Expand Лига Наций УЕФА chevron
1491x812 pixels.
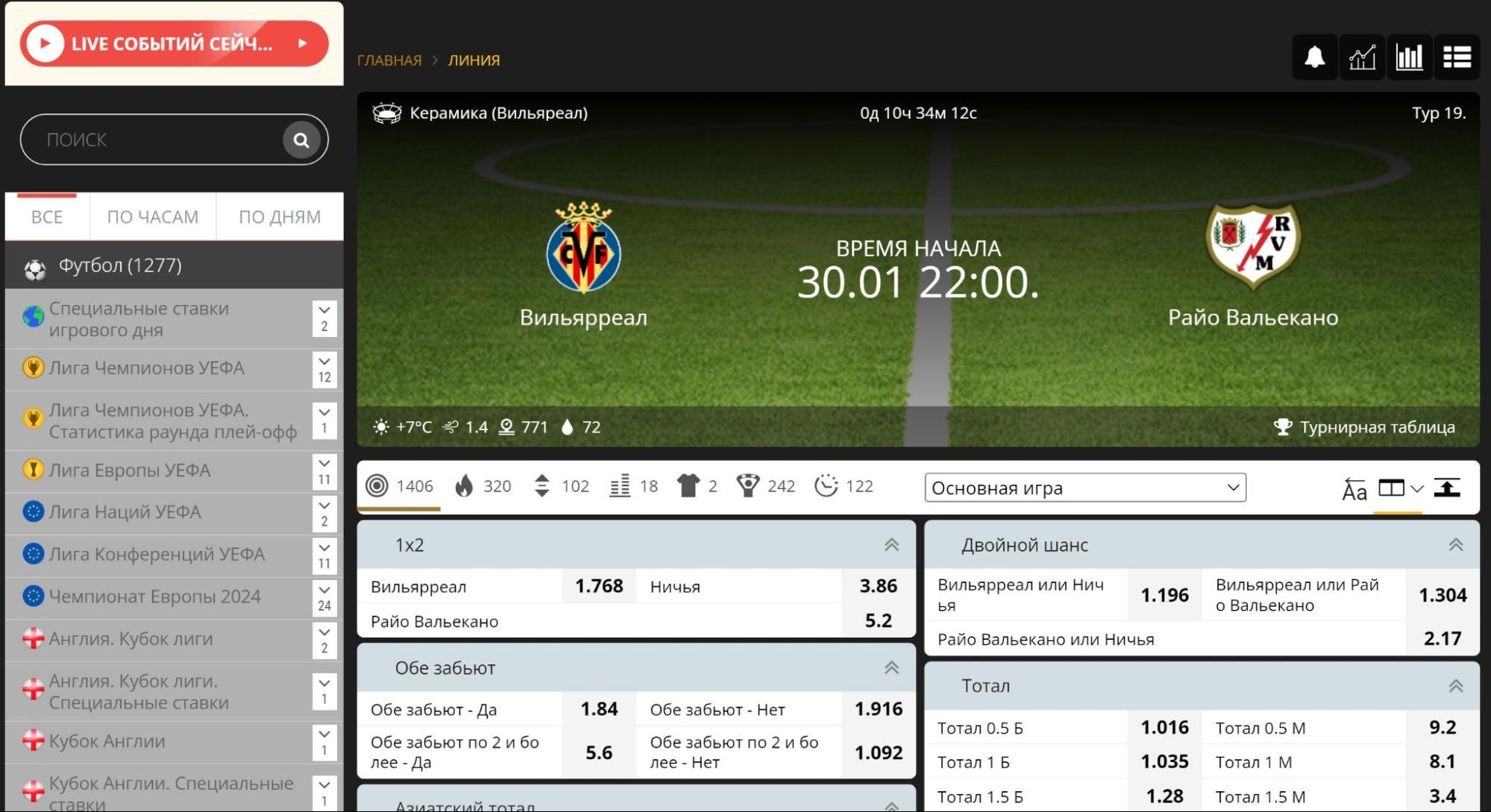[324, 513]
